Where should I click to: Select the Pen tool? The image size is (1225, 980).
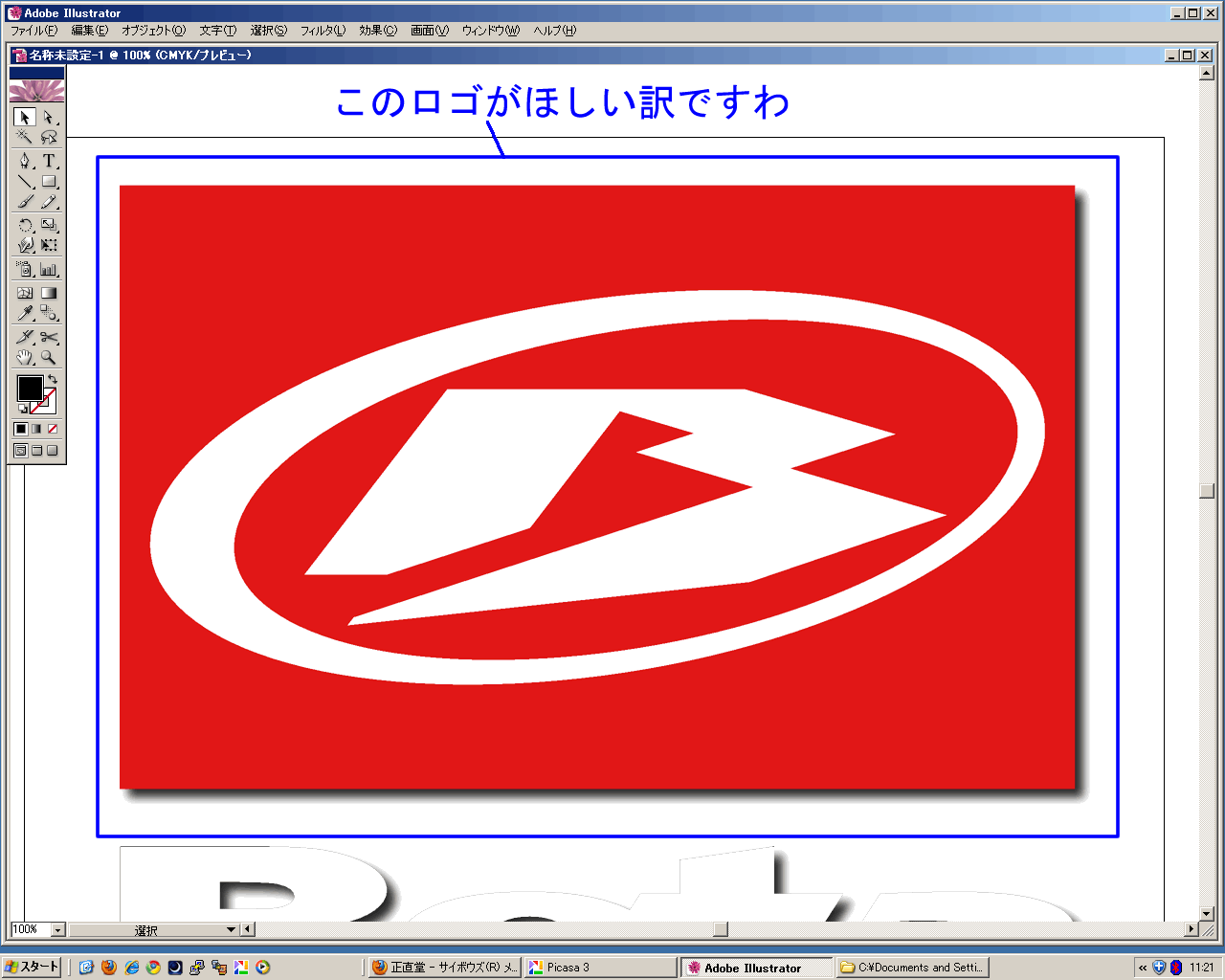click(x=26, y=161)
